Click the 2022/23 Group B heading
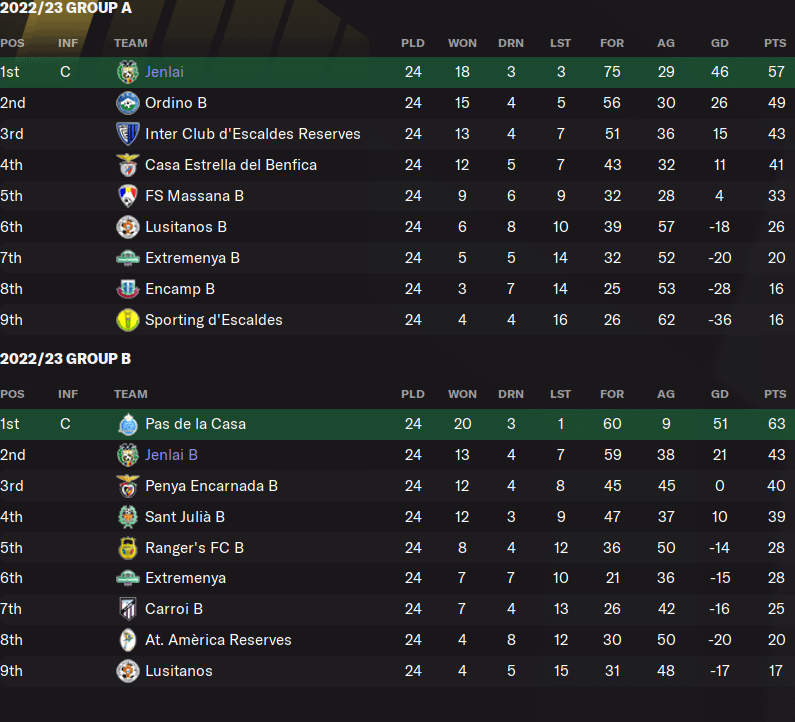The width and height of the screenshot is (795, 722). point(66,359)
